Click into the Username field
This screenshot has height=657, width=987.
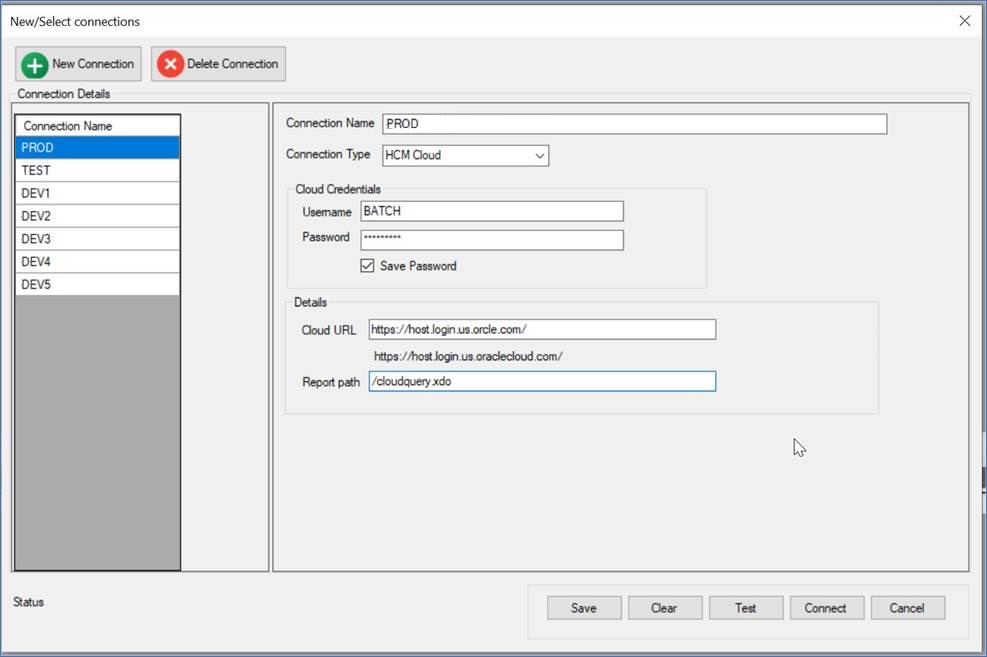tap(491, 211)
